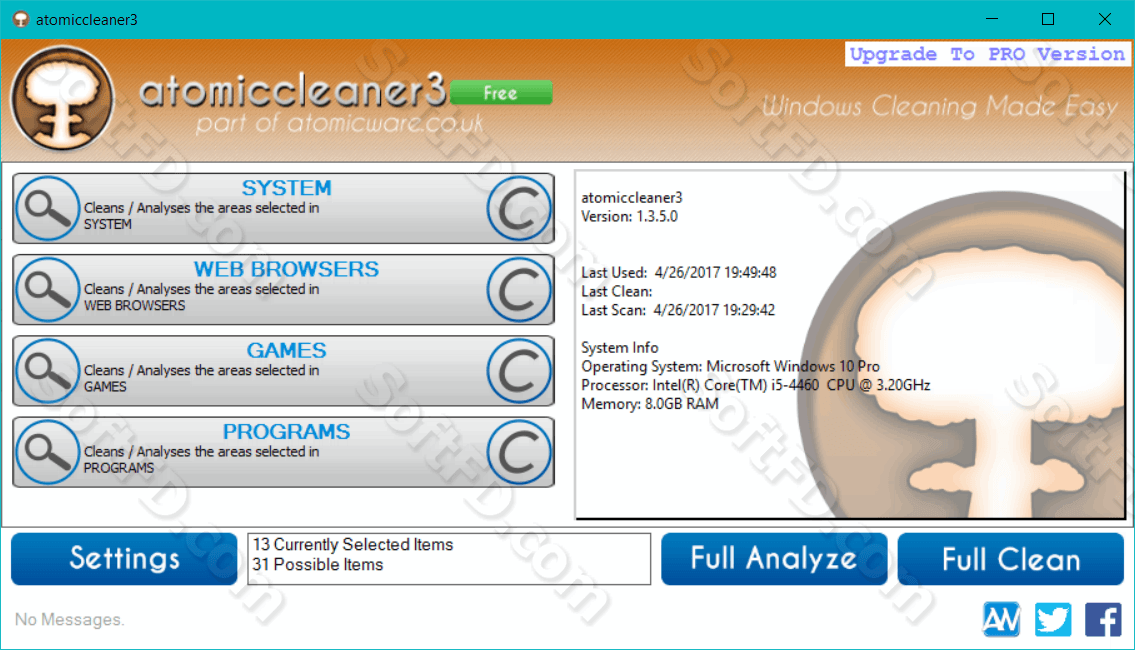Click the 'Memory: 8.0GB RAM' line
1135x650 pixels.
(x=650, y=404)
